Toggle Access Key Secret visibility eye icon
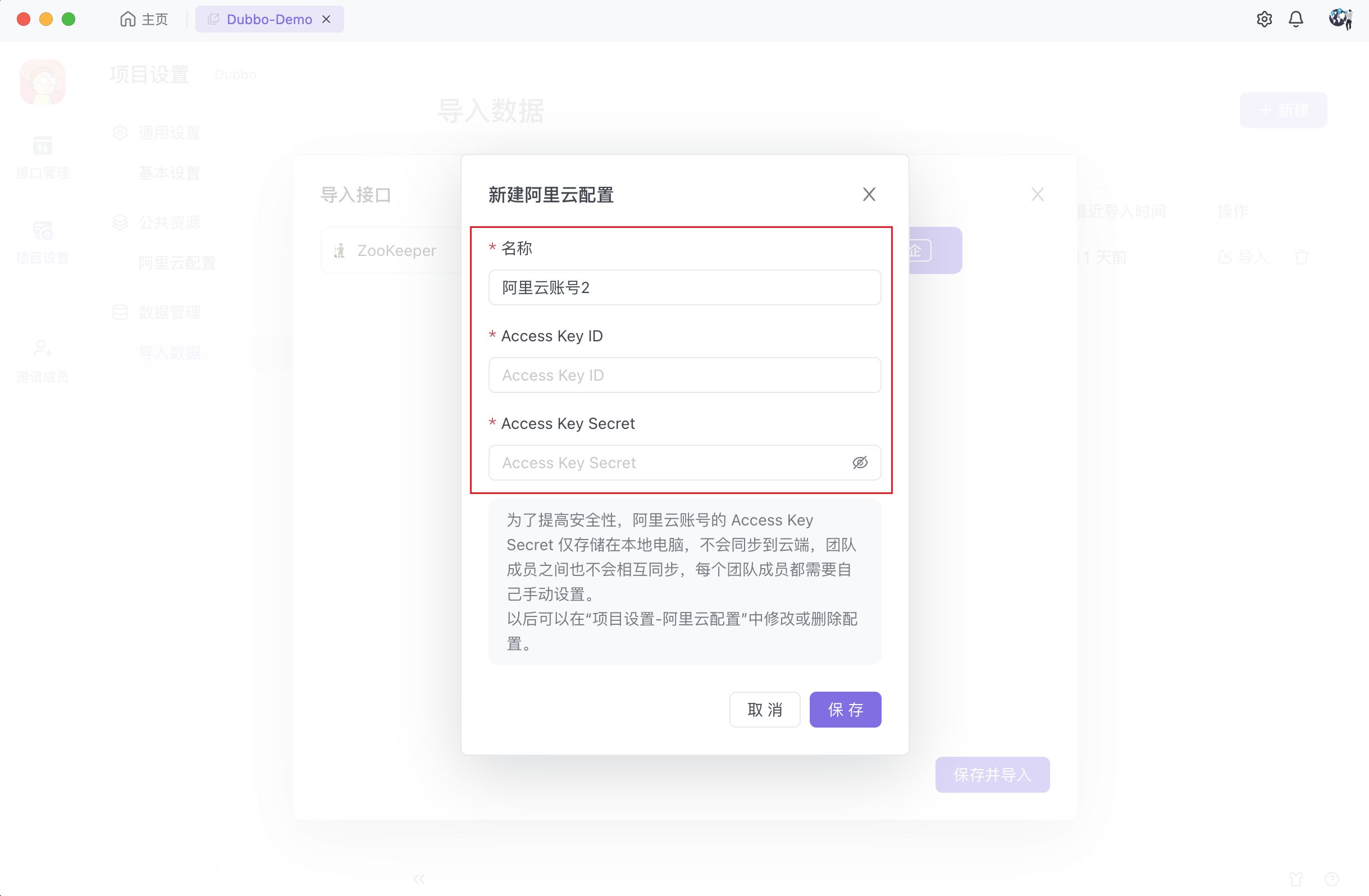The image size is (1369, 896). tap(859, 463)
